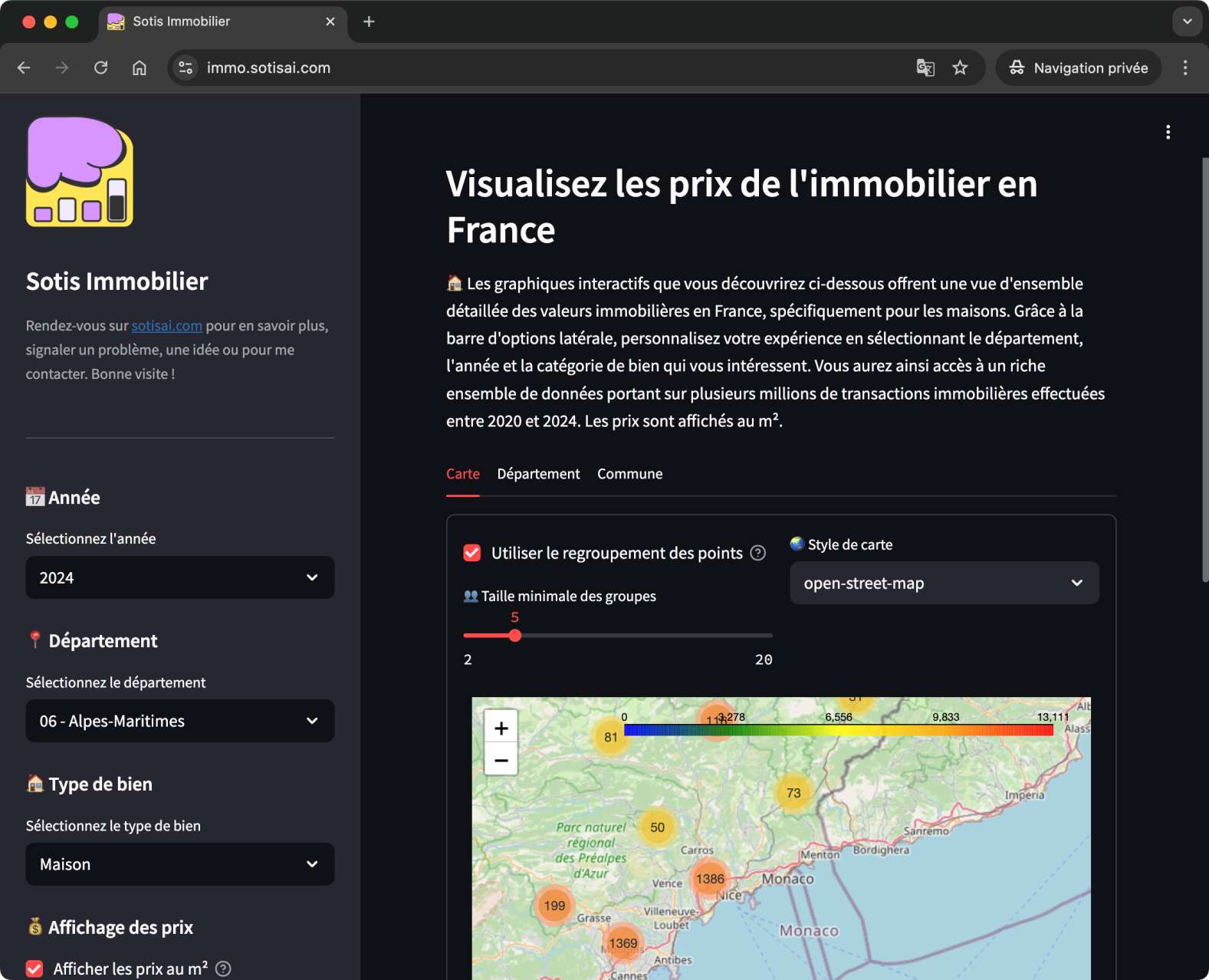Click the Taille minimale des groupes slider handle
This screenshot has width=1209, height=980.
point(515,635)
